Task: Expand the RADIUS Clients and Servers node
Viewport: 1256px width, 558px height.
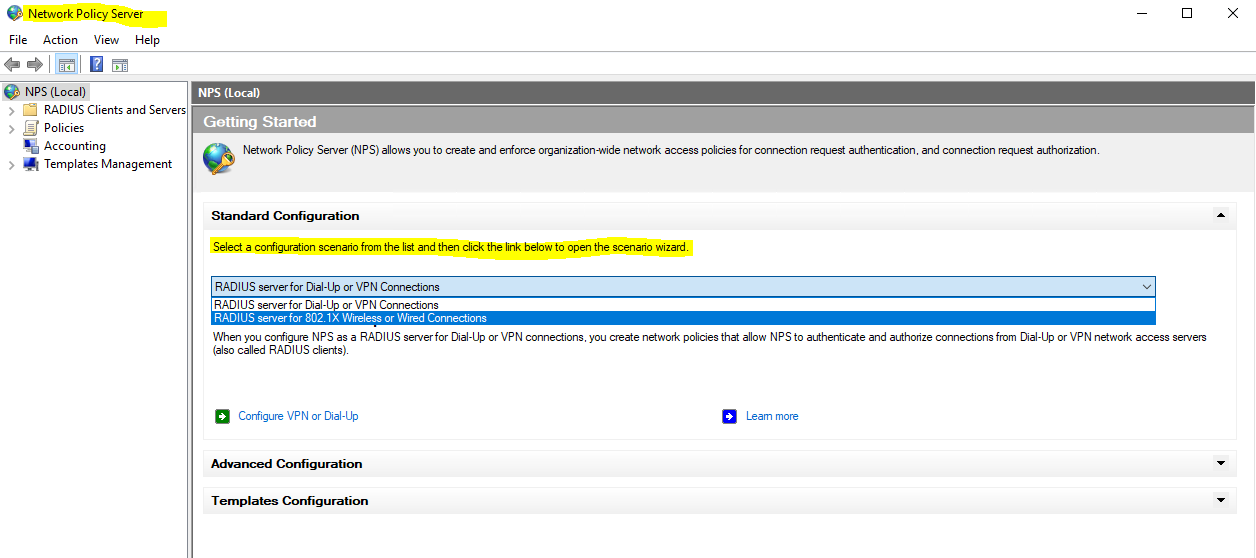Action: pos(11,110)
